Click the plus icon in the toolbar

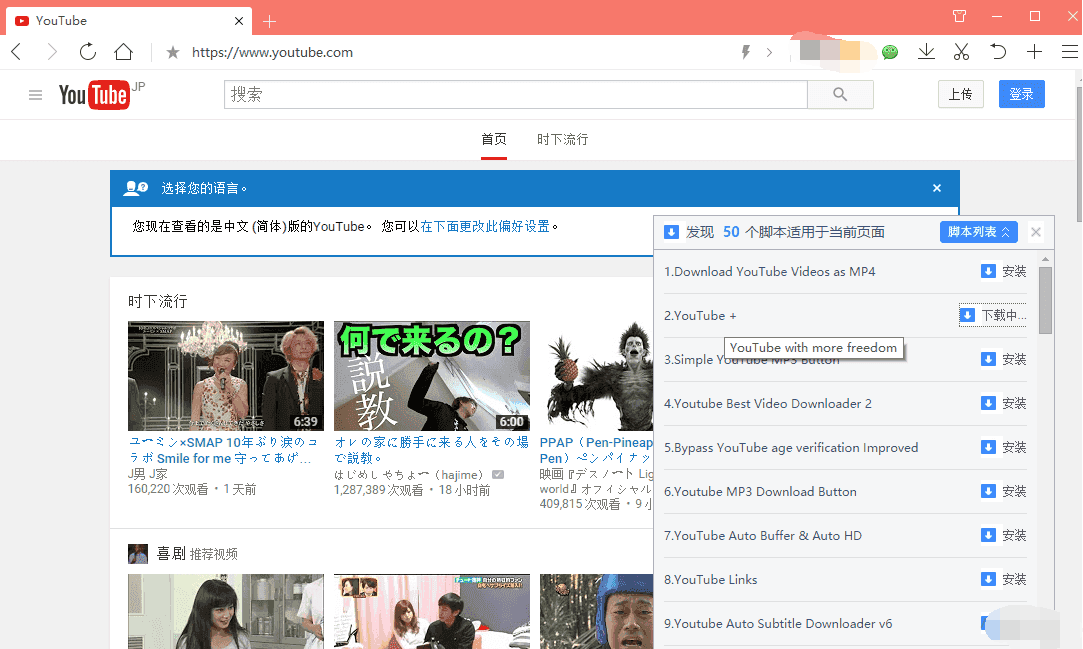pyautogui.click(x=1034, y=52)
